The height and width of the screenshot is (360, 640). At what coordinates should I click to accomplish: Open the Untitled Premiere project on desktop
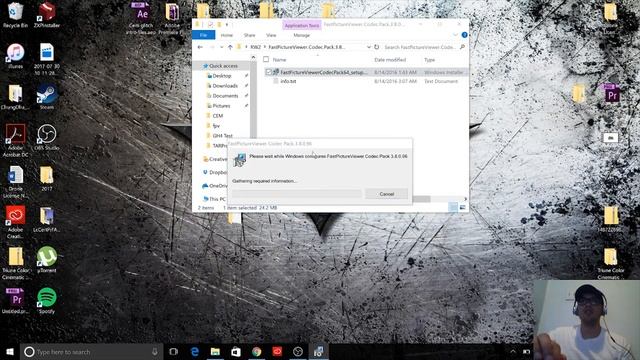(15, 301)
